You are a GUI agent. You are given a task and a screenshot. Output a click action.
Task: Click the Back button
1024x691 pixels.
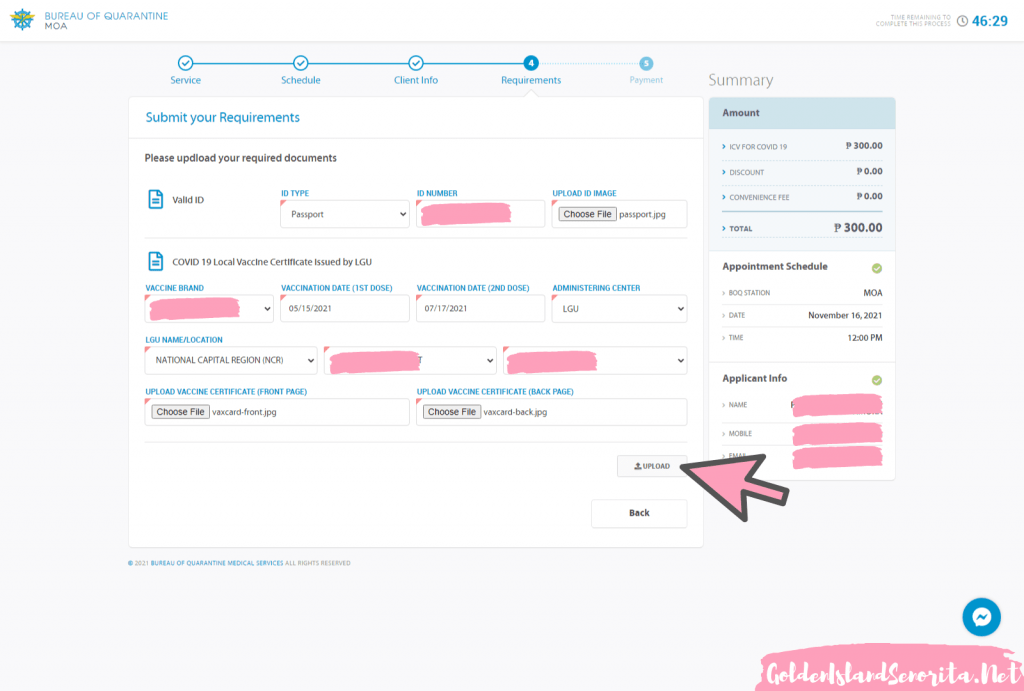point(639,513)
